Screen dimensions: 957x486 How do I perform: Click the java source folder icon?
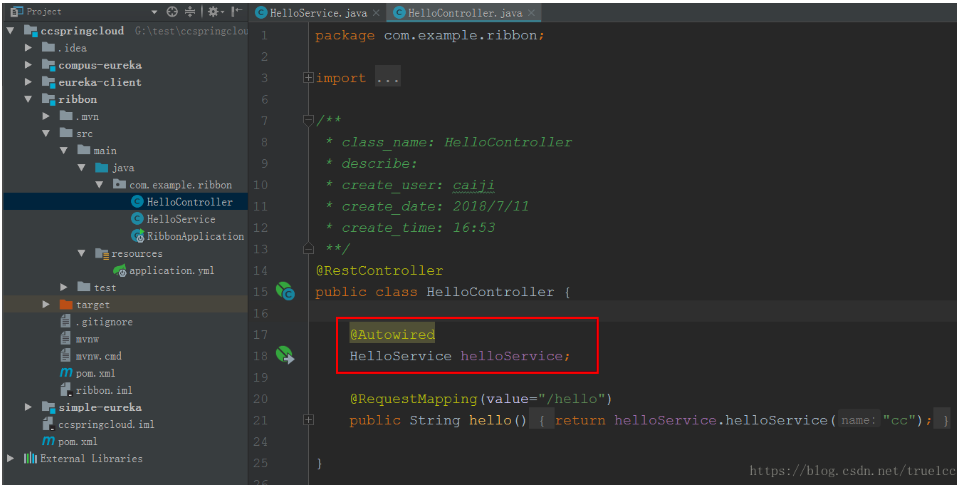(101, 167)
